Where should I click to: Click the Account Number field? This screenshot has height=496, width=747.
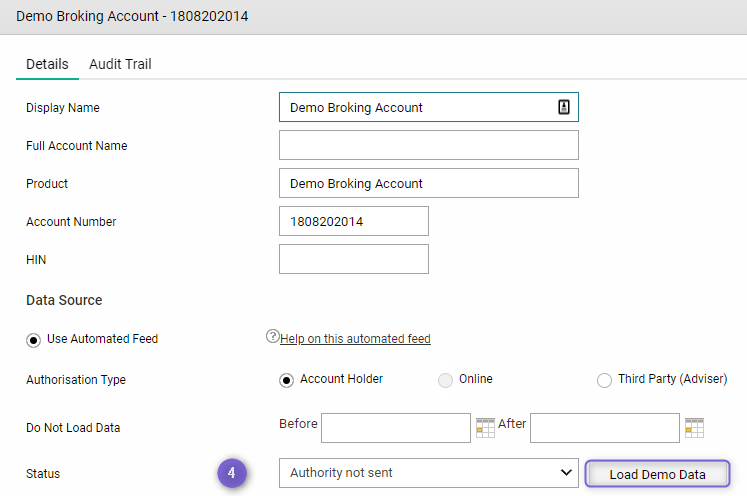click(353, 221)
